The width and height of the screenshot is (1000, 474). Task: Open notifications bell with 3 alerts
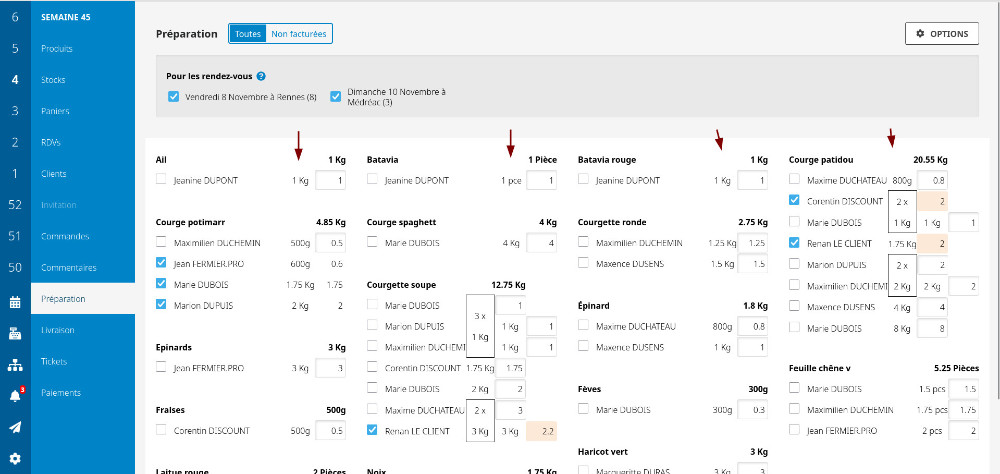(x=15, y=396)
